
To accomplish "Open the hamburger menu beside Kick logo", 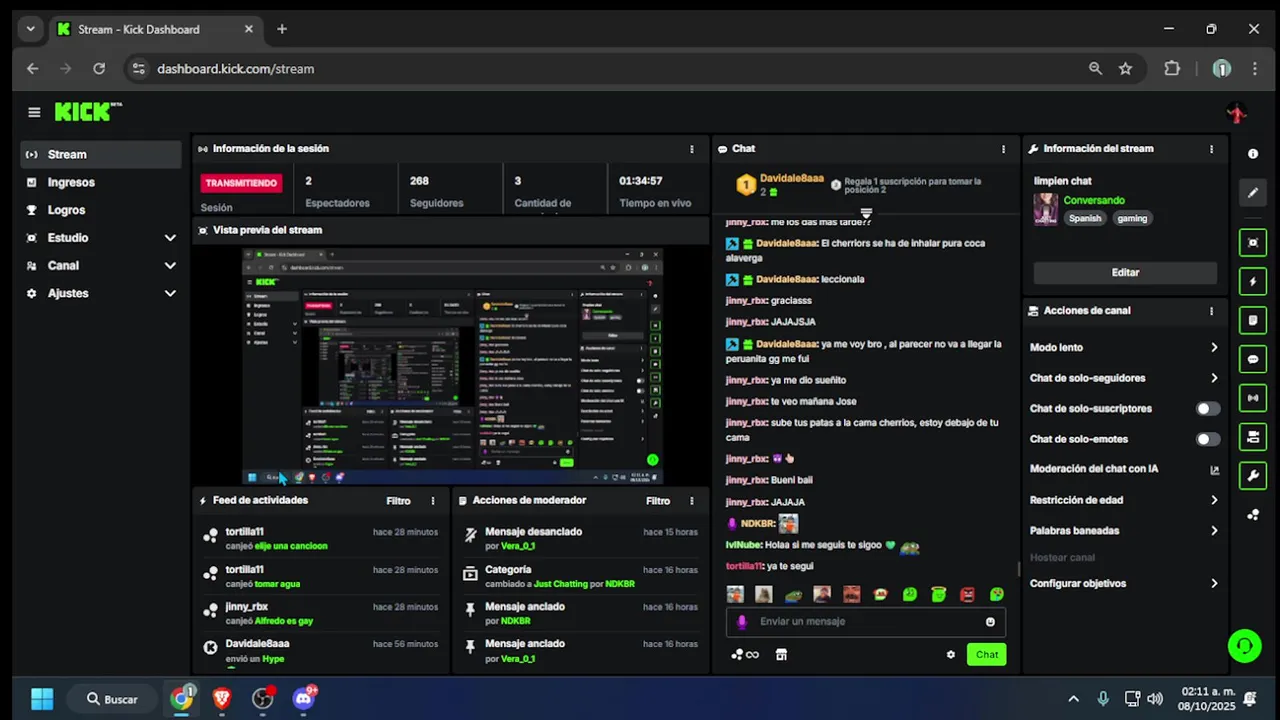I will [x=34, y=113].
